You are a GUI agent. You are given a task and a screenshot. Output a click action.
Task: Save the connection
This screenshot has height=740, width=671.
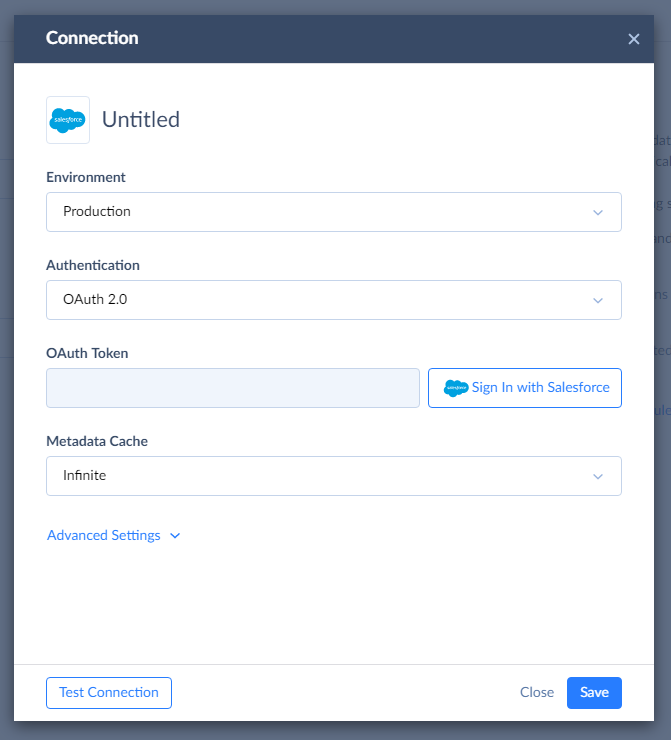tap(594, 693)
